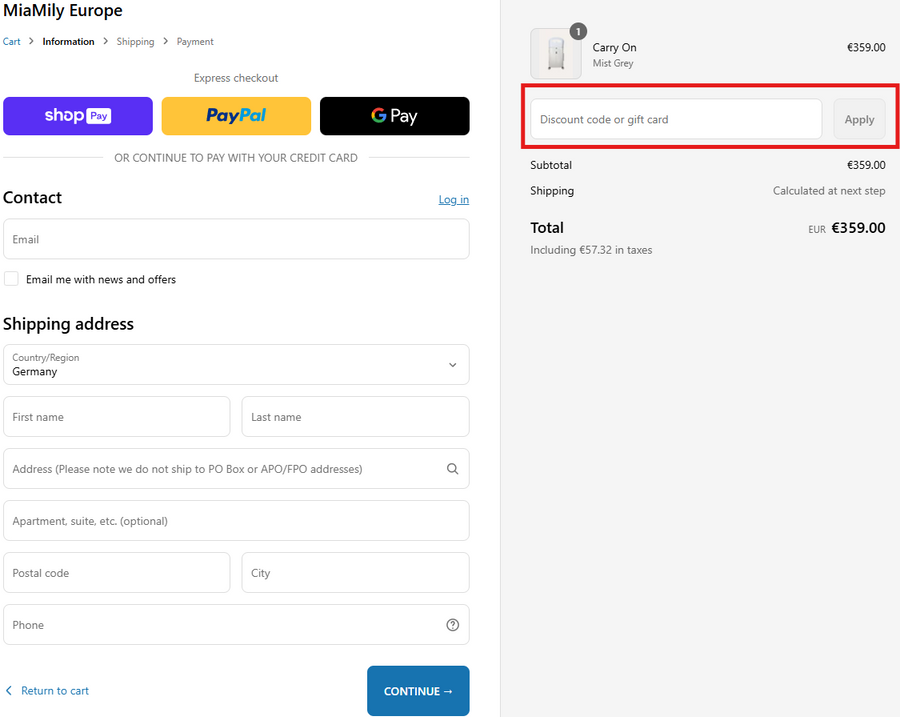Pay with the Shop Pay button
This screenshot has width=900, height=717.
(x=78, y=116)
